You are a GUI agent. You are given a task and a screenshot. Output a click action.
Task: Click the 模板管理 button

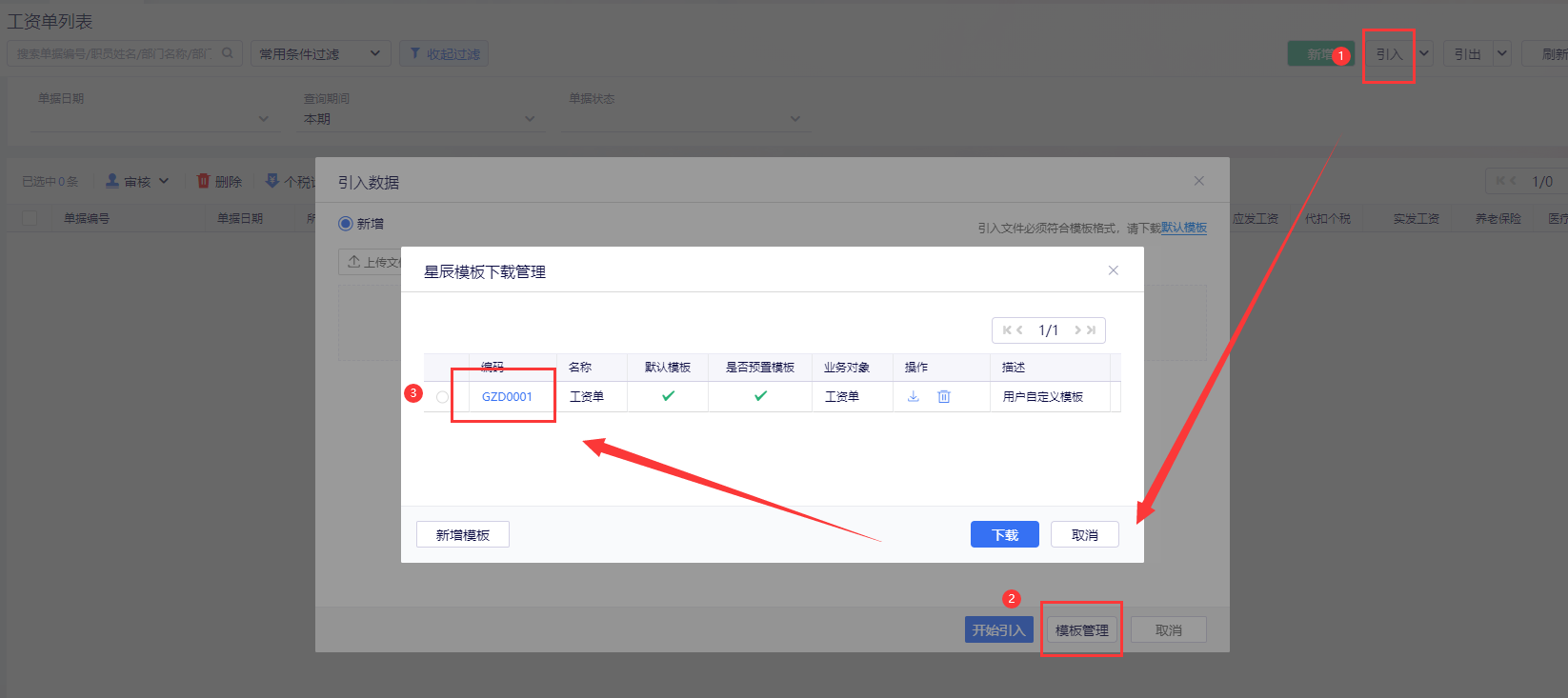[x=1082, y=629]
